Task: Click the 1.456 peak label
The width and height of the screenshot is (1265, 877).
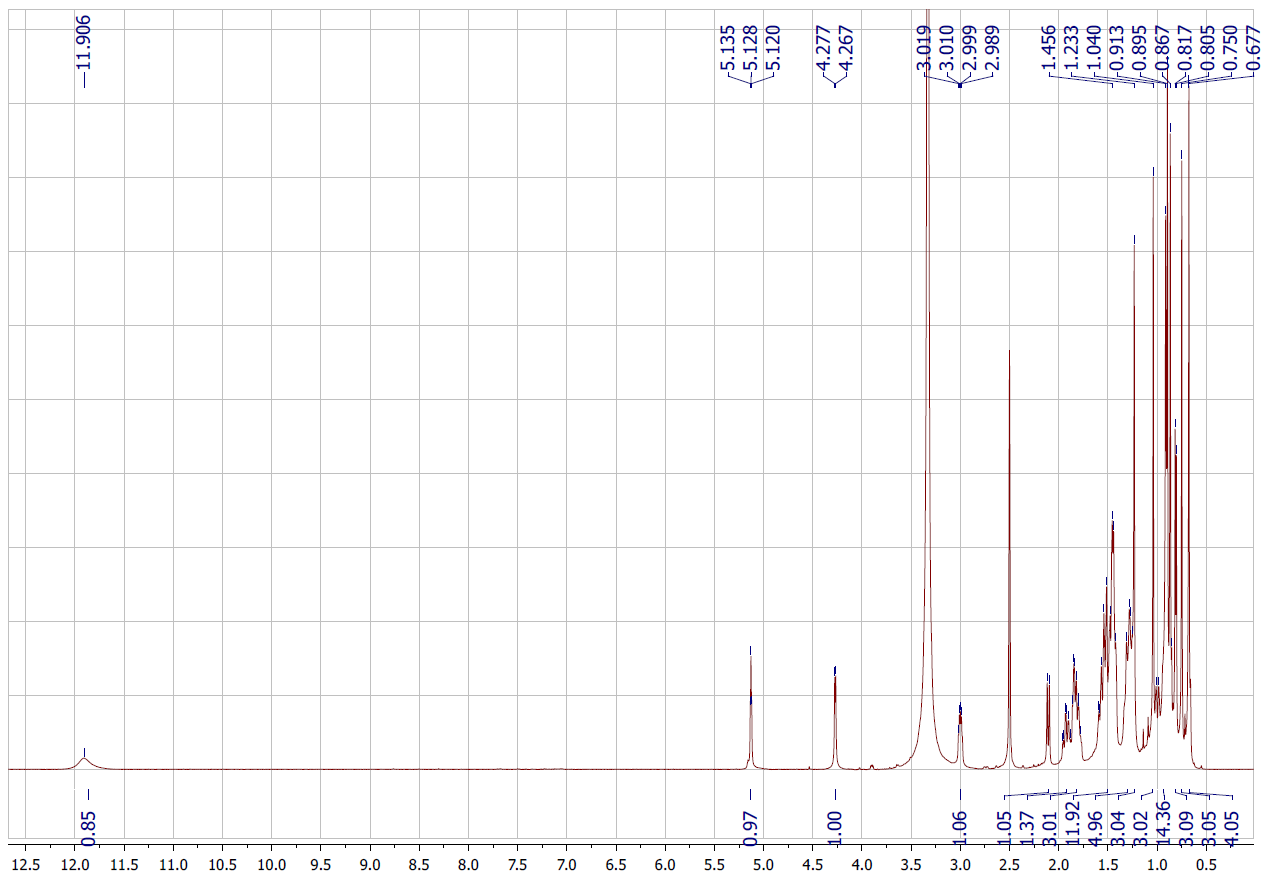Action: [x=1049, y=45]
